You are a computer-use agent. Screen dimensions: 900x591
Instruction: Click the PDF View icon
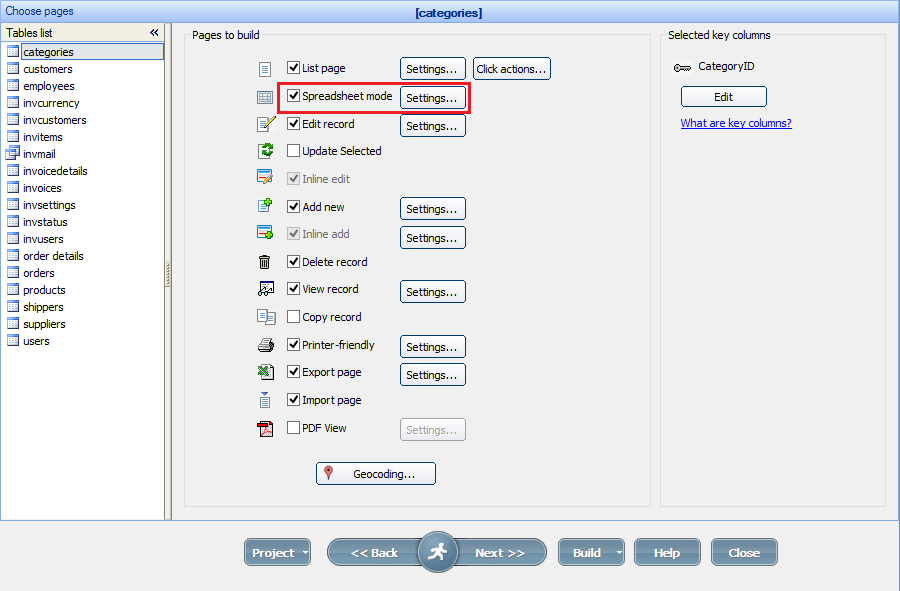(265, 428)
